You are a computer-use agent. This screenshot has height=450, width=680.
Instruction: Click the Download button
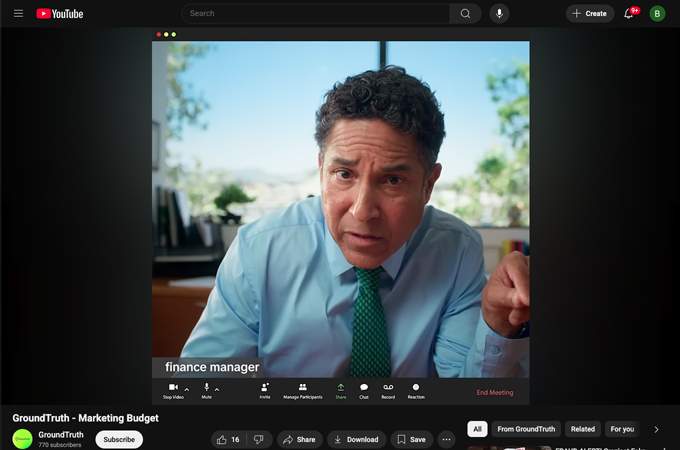click(x=356, y=440)
